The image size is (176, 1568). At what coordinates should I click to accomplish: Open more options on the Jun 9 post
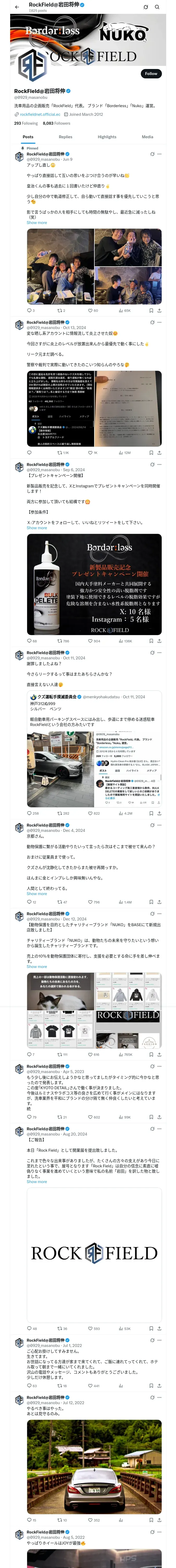click(160, 154)
